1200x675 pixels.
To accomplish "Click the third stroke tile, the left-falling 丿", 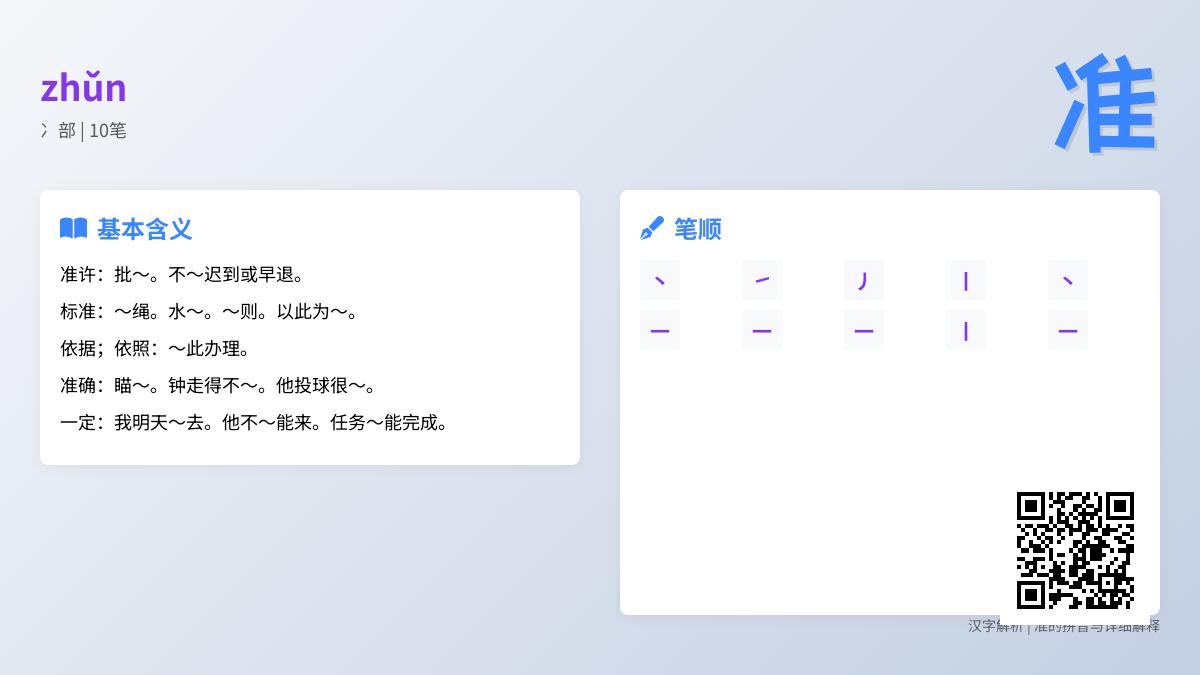I will coord(864,280).
